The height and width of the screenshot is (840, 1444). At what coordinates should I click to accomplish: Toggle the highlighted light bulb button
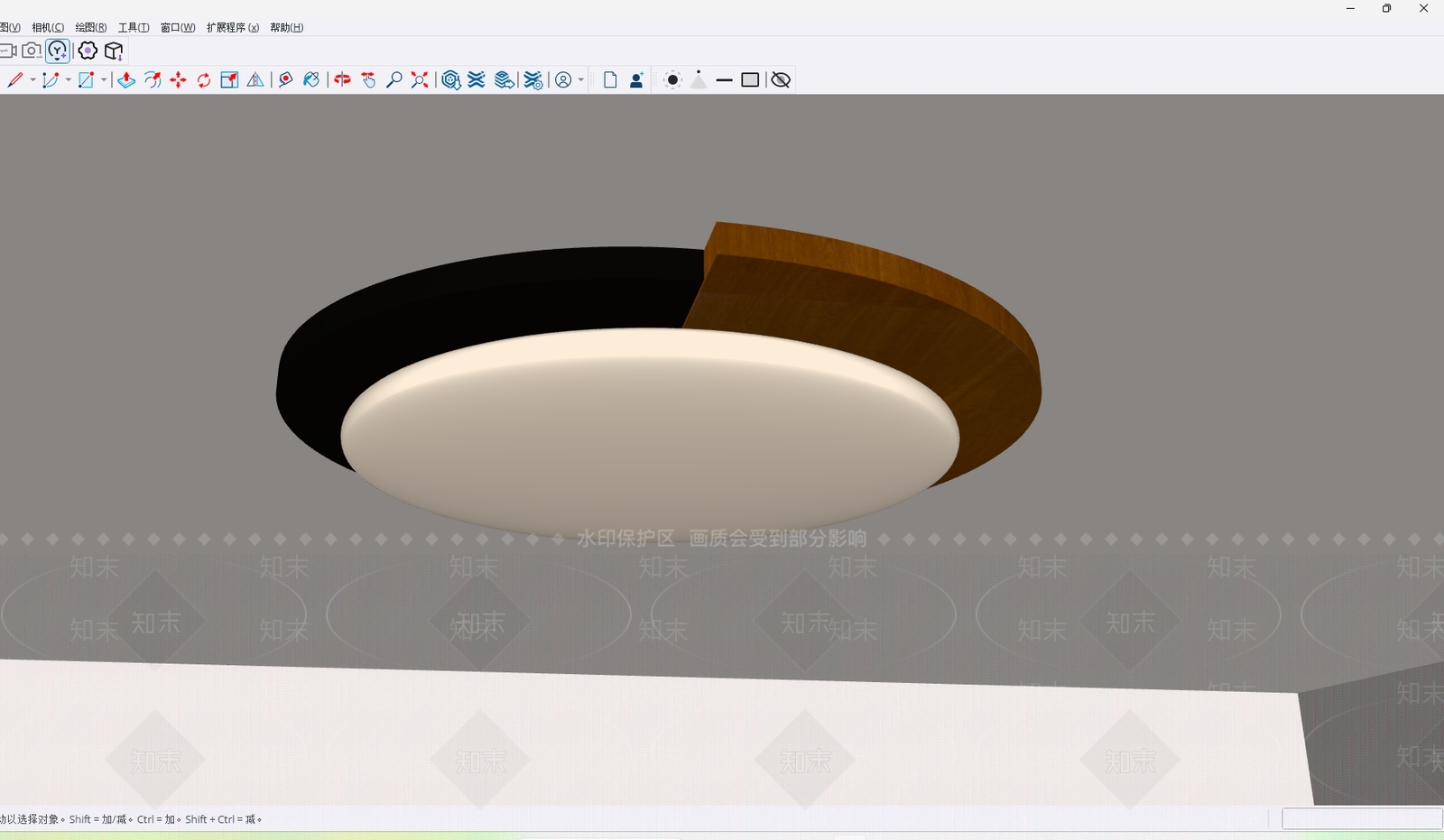click(x=58, y=51)
